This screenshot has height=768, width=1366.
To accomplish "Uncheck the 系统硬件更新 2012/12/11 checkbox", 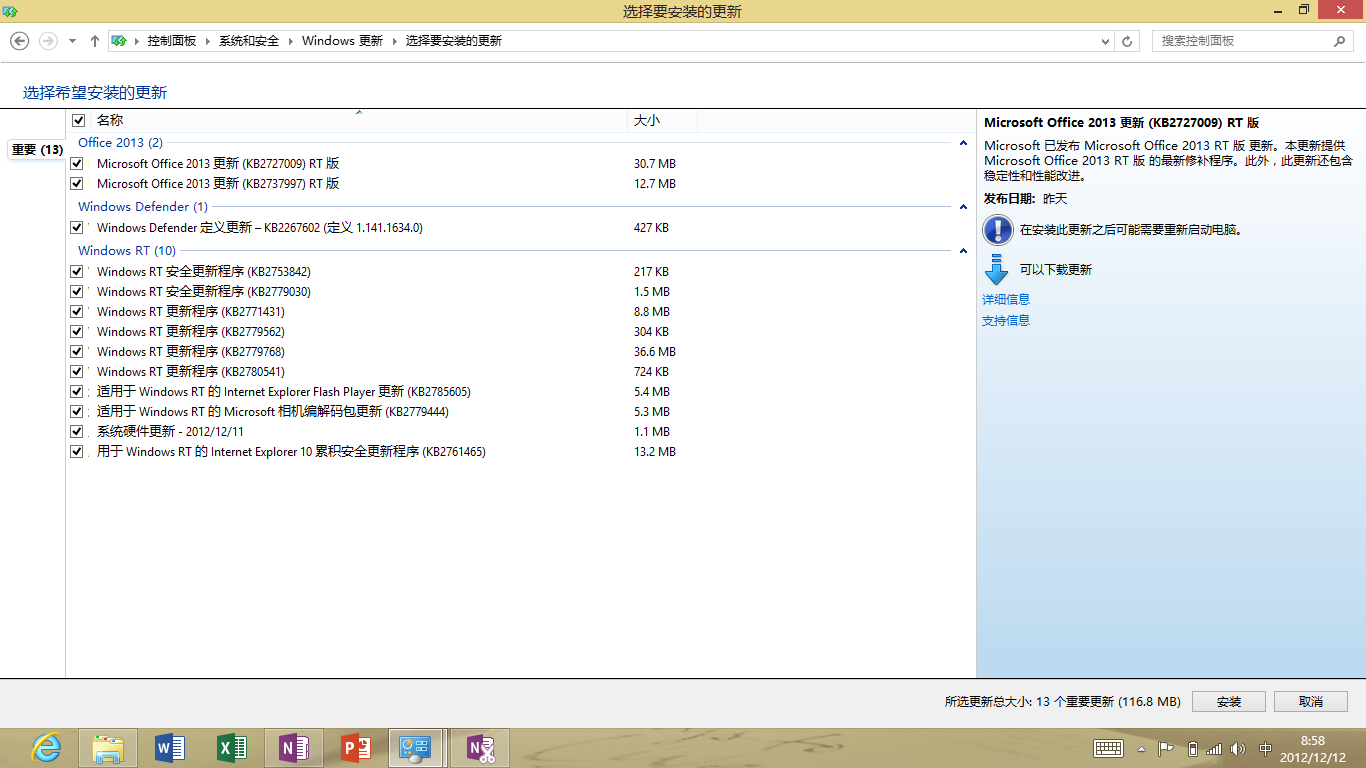I will (x=77, y=432).
